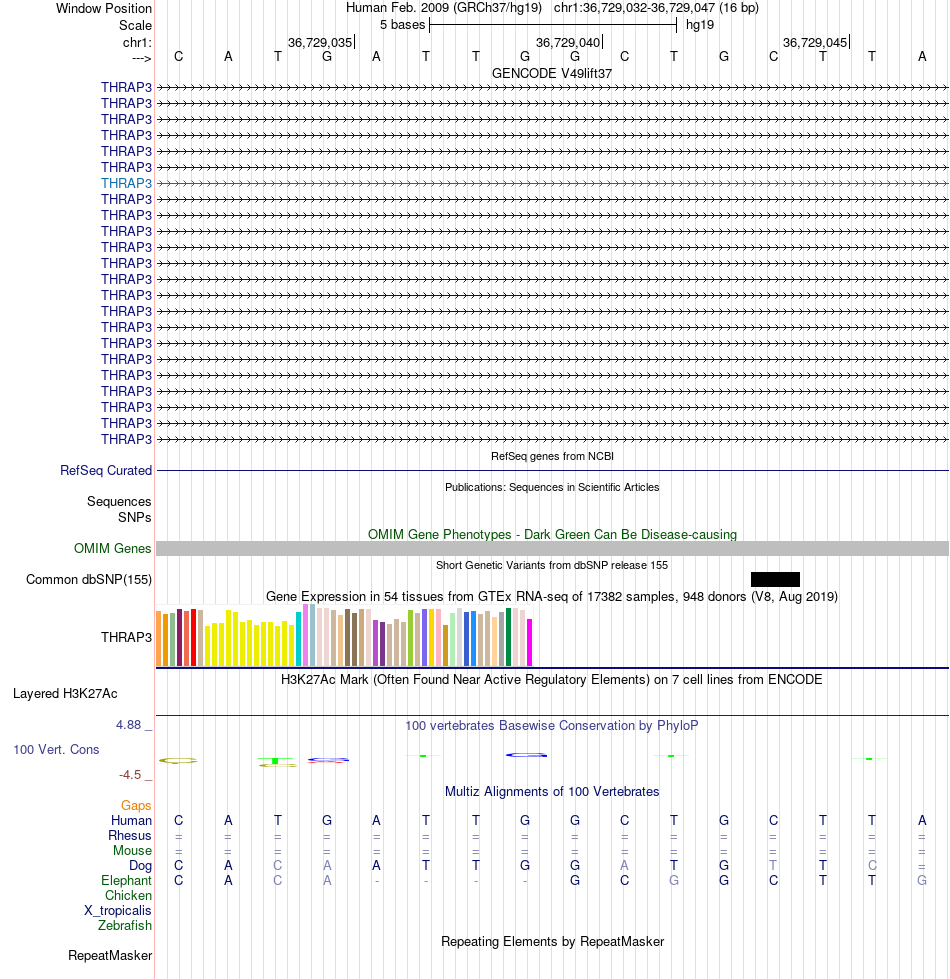Open 'Publications: Sequences in Scientific Articles' title
The width and height of the screenshot is (950, 979).
tap(552, 487)
